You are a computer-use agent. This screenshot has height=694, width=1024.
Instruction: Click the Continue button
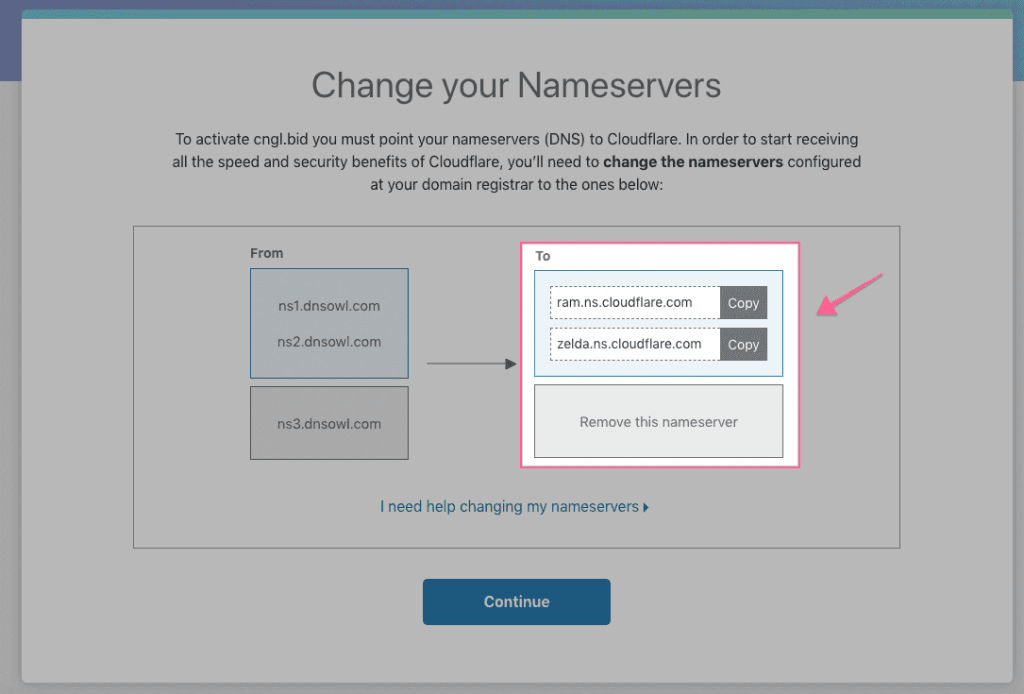pos(517,602)
